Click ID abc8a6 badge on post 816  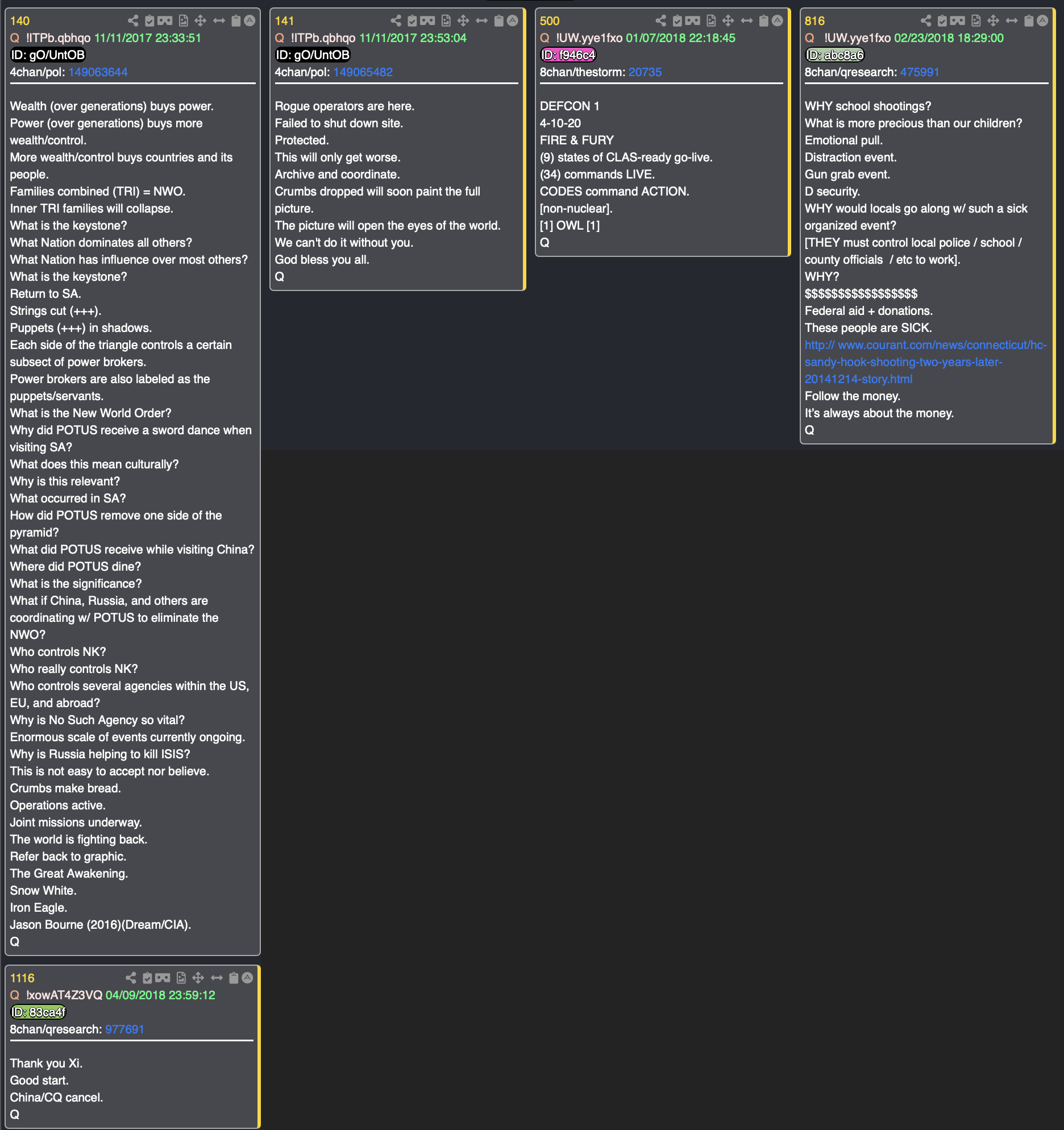[834, 55]
